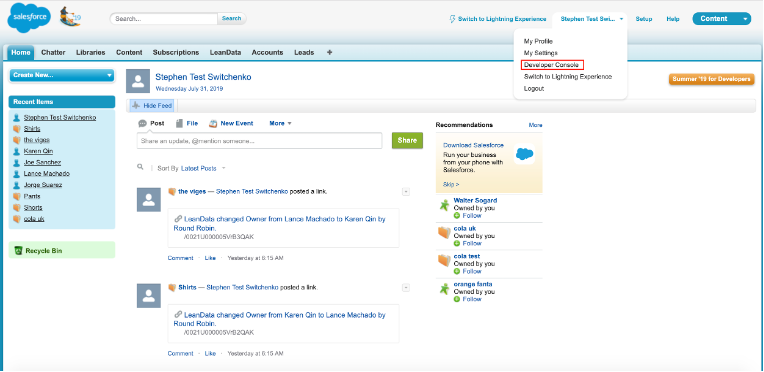Click the avatar on the Shirts feed post
Viewport: 764px width, 372px height.
coord(149,295)
